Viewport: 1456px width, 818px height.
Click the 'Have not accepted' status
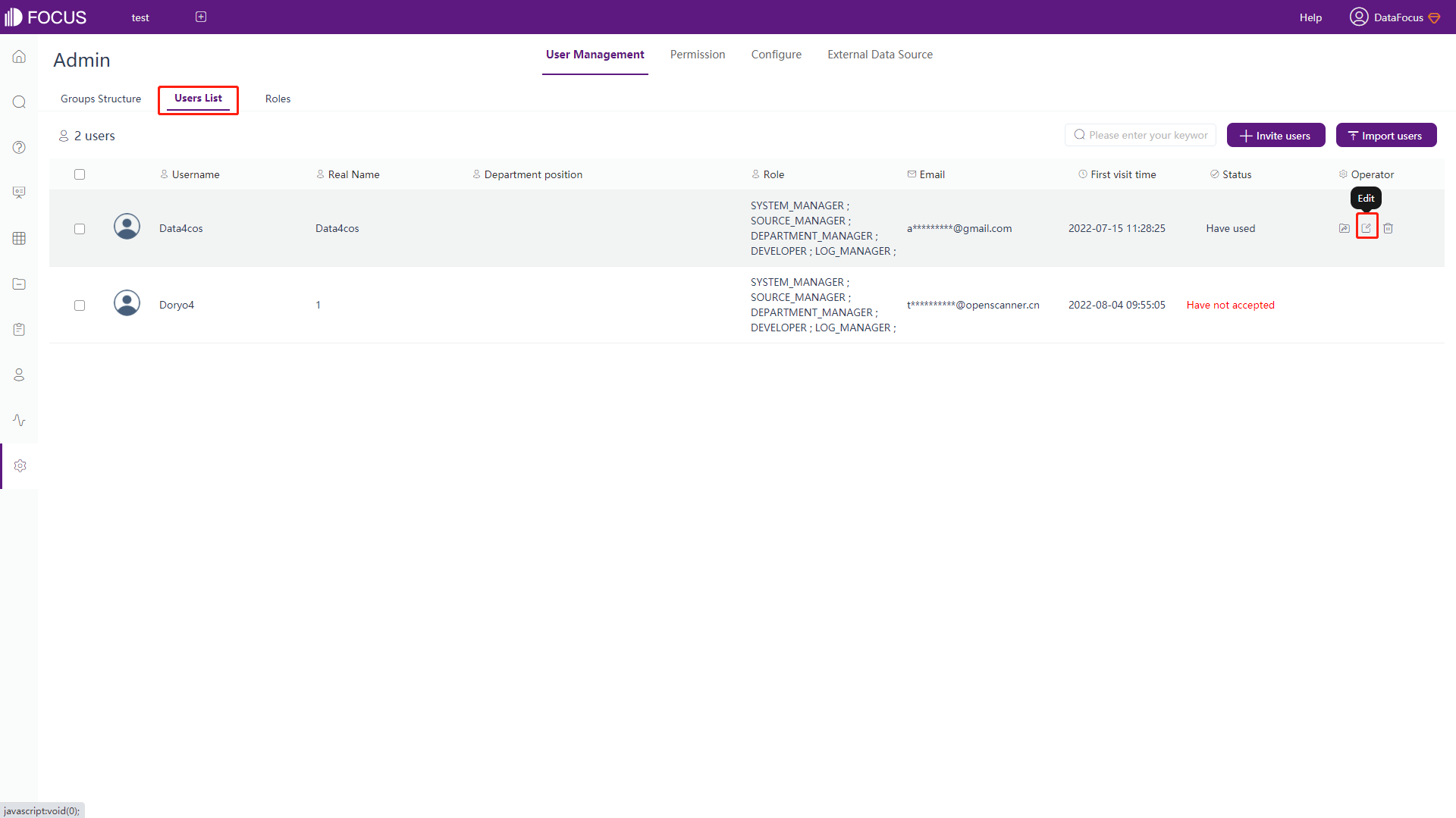click(1230, 305)
